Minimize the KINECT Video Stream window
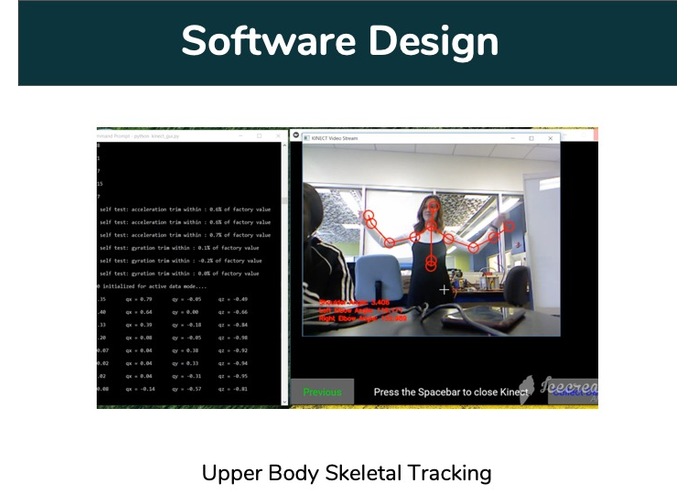Screen dimensions: 695x494 point(513,138)
